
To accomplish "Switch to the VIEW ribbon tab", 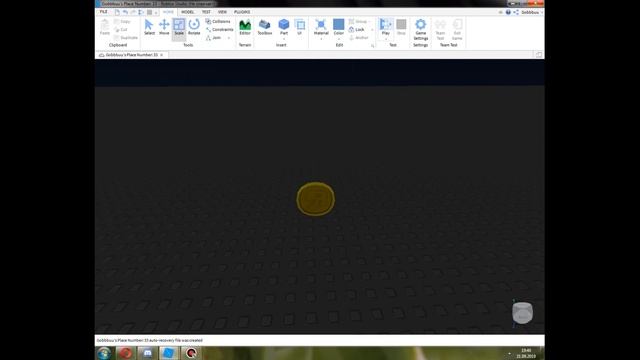I will 222,12.
